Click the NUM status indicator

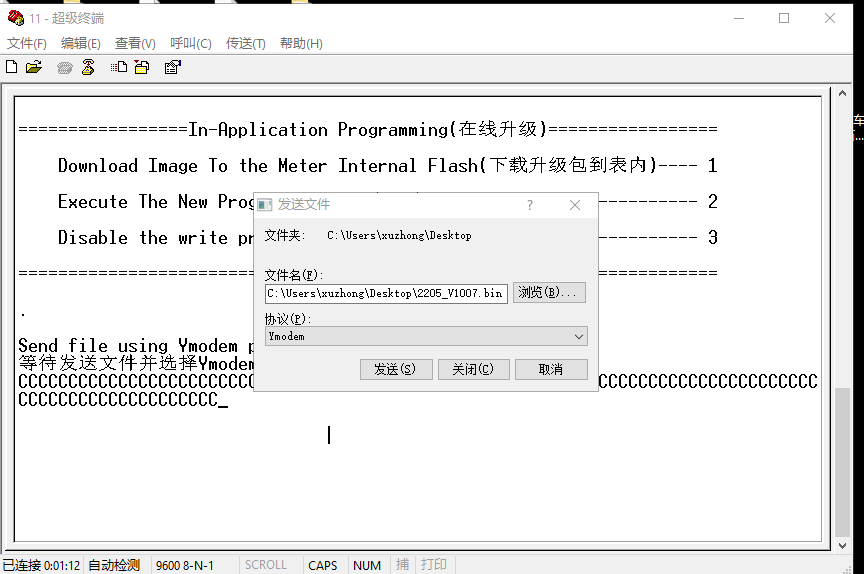tap(367, 566)
